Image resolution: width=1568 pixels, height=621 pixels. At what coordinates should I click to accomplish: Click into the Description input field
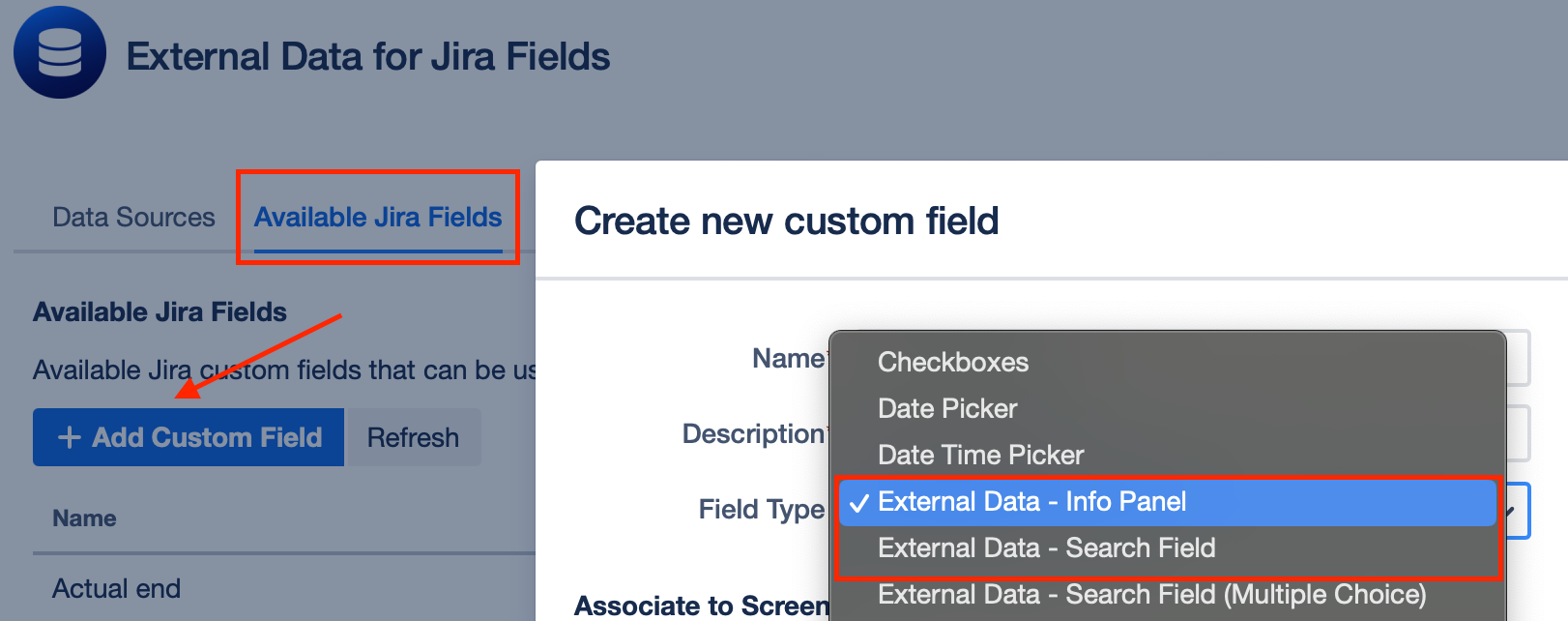click(x=1518, y=433)
